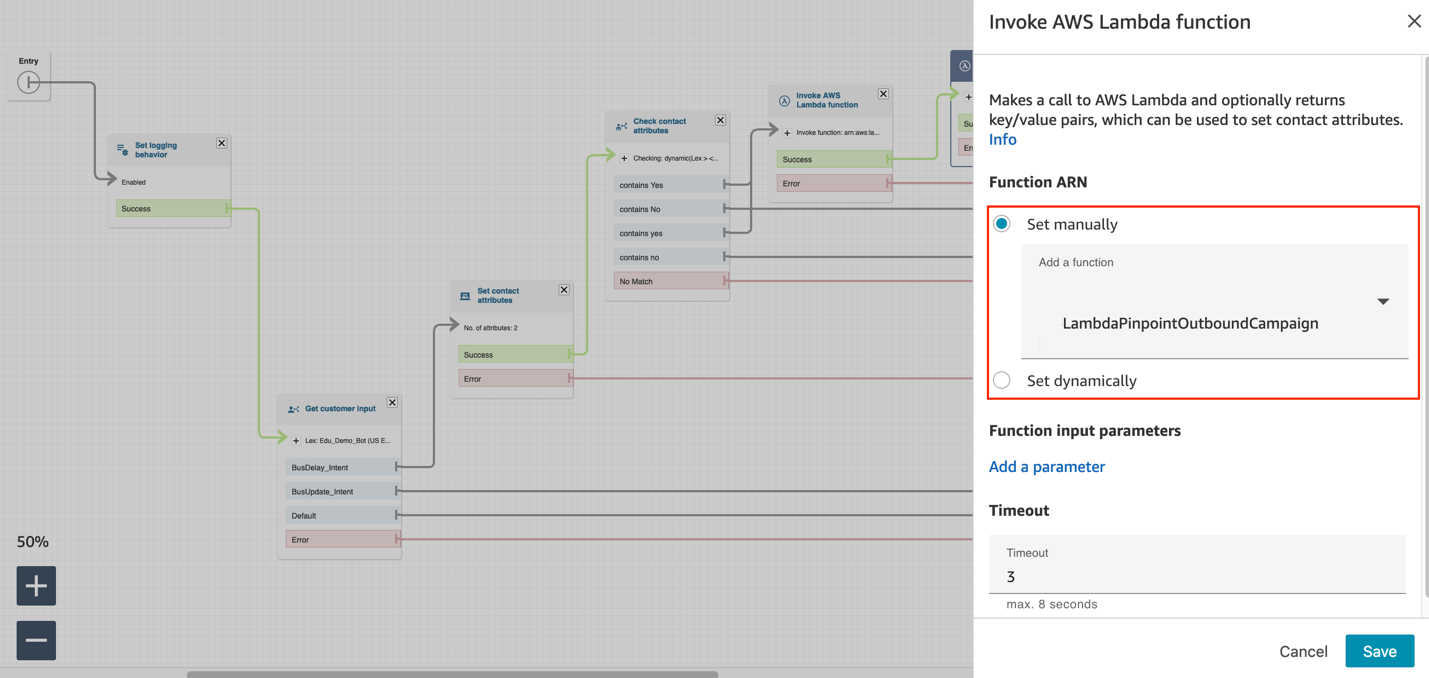Viewport: 1429px width, 678px height.
Task: Click the contains Yes condition
Action: pyautogui.click(x=670, y=185)
